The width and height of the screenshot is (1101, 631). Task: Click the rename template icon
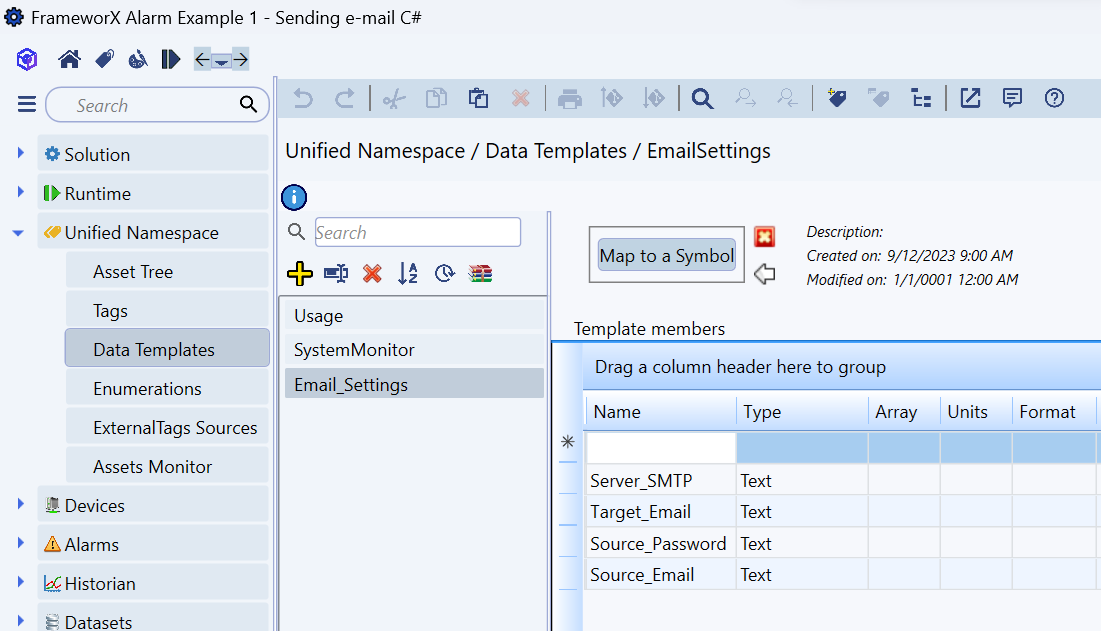click(335, 274)
